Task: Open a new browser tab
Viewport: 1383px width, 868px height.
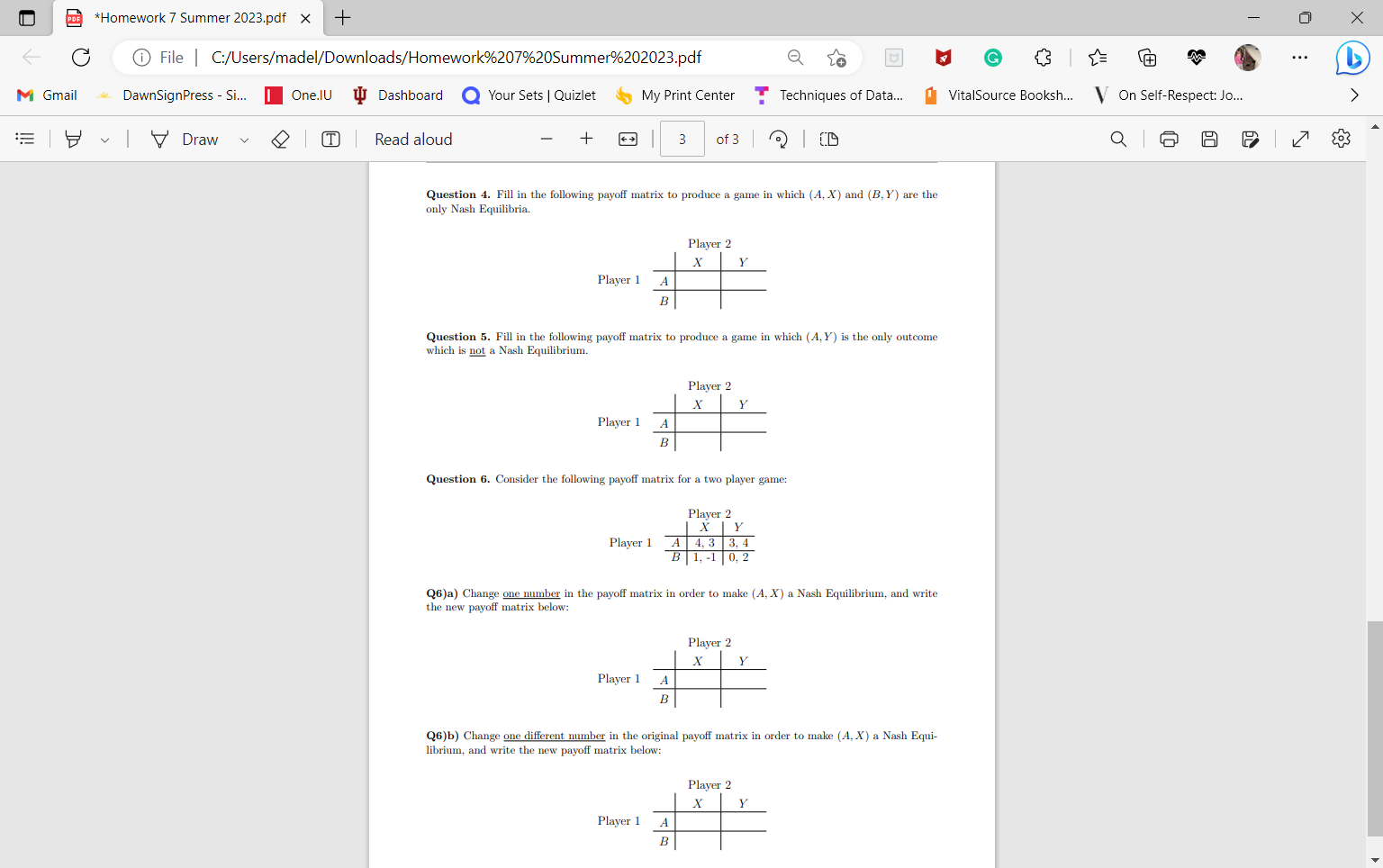Action: [343, 18]
